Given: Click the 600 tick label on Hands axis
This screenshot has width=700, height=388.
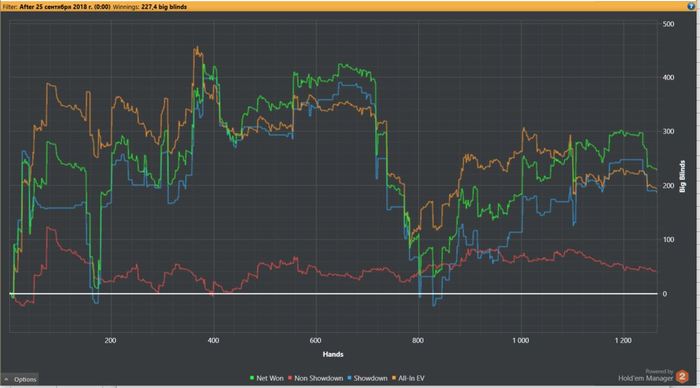Looking at the screenshot, I should click(x=315, y=340).
